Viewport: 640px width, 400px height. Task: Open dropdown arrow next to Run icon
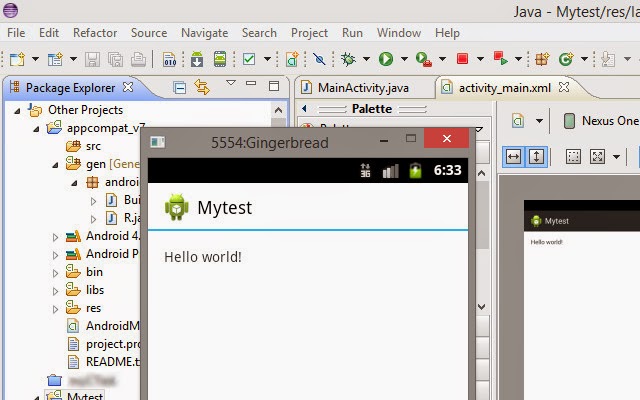tap(404, 59)
